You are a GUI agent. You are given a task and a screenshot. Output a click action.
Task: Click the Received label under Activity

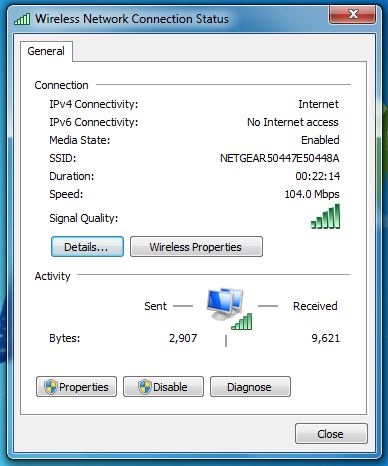point(315,306)
